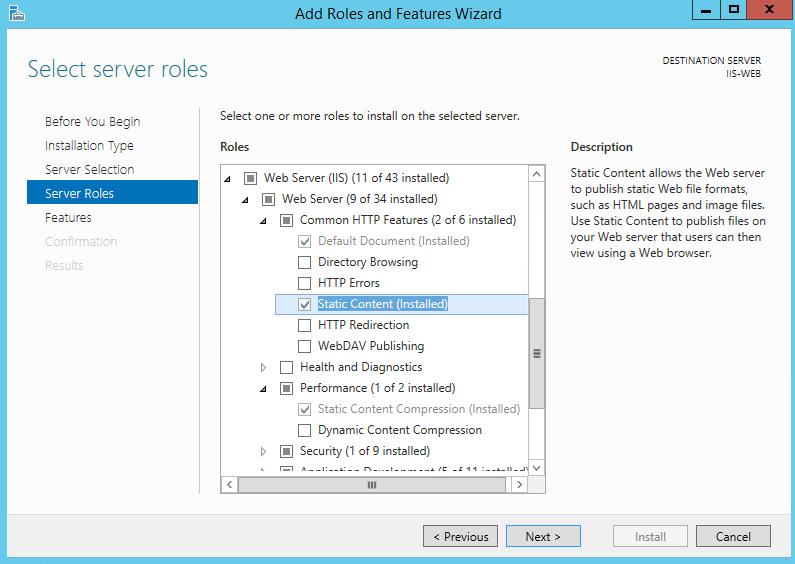The width and height of the screenshot is (795, 564).
Task: Check the WebDAV Publishing checkbox
Action: pos(304,346)
